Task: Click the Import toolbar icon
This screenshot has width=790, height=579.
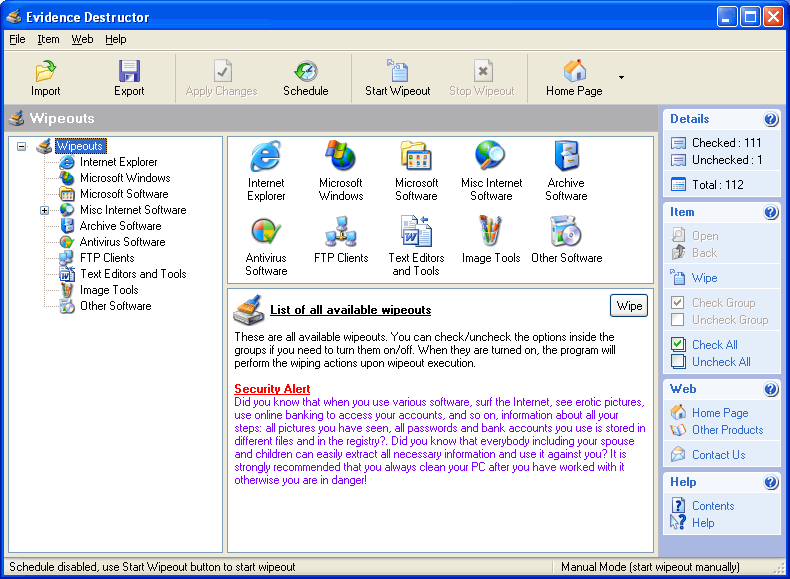Action: (x=45, y=71)
